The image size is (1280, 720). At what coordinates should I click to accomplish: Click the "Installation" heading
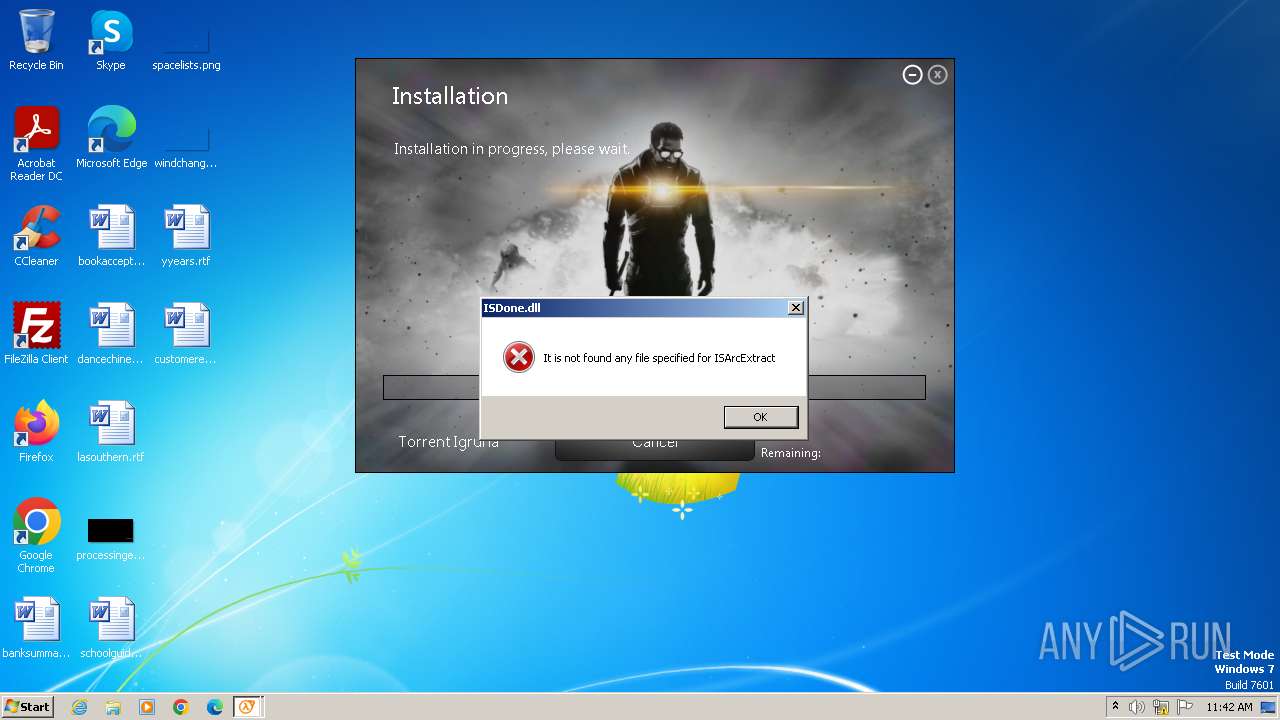[x=450, y=96]
